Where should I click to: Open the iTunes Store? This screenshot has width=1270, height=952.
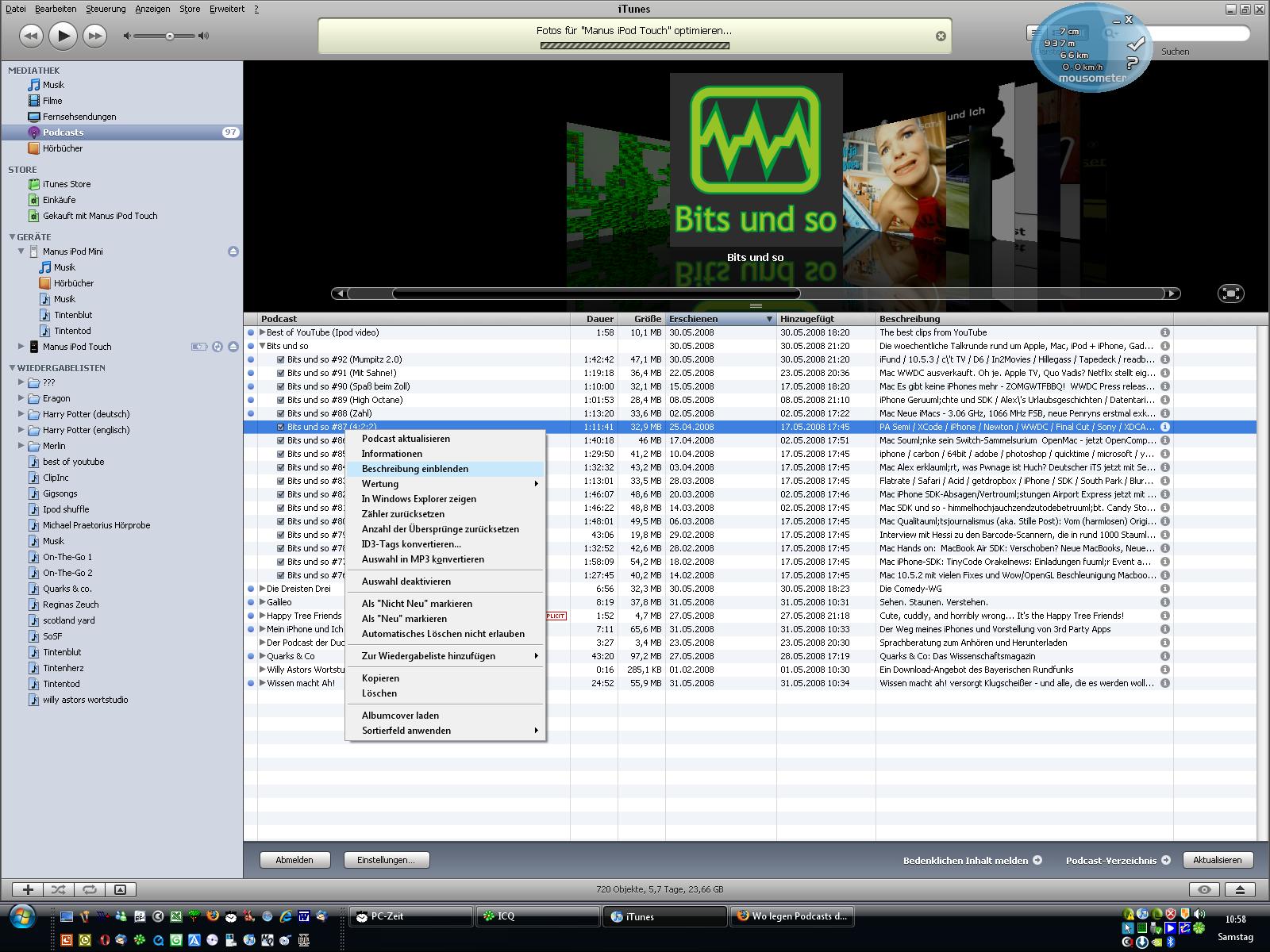[67, 184]
